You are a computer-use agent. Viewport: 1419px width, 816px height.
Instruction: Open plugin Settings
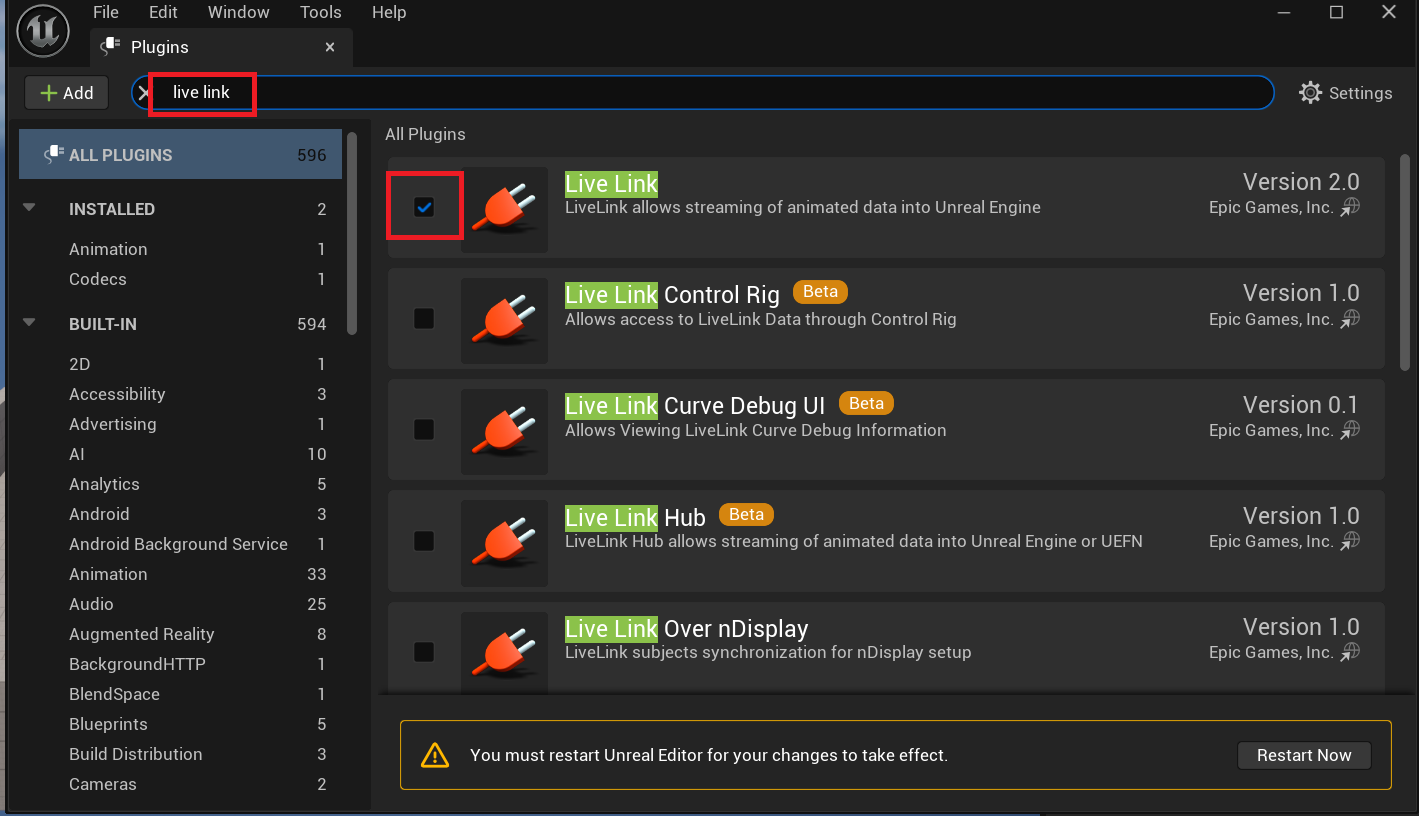click(x=1346, y=93)
